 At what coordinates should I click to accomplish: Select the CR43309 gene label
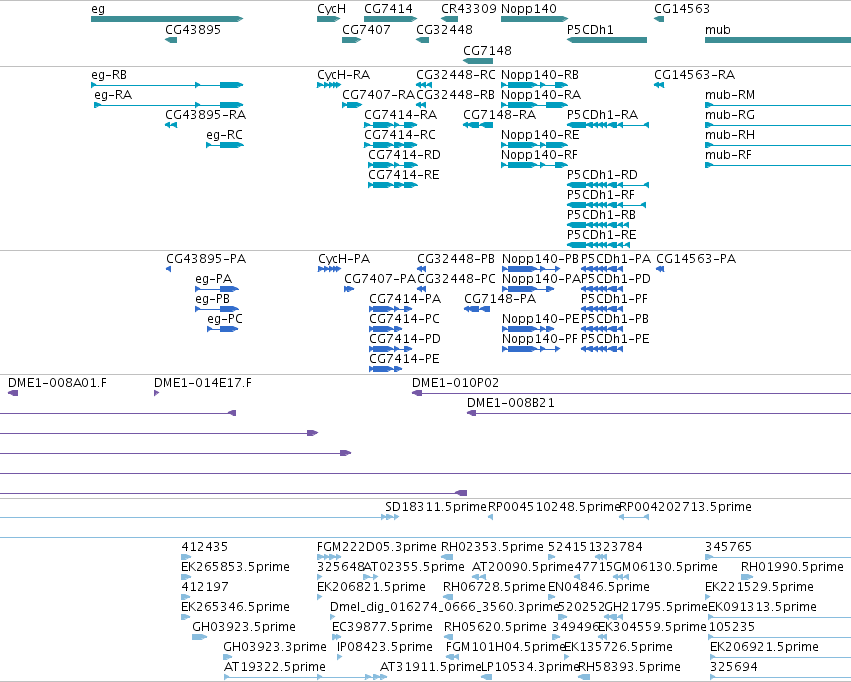coord(469,9)
